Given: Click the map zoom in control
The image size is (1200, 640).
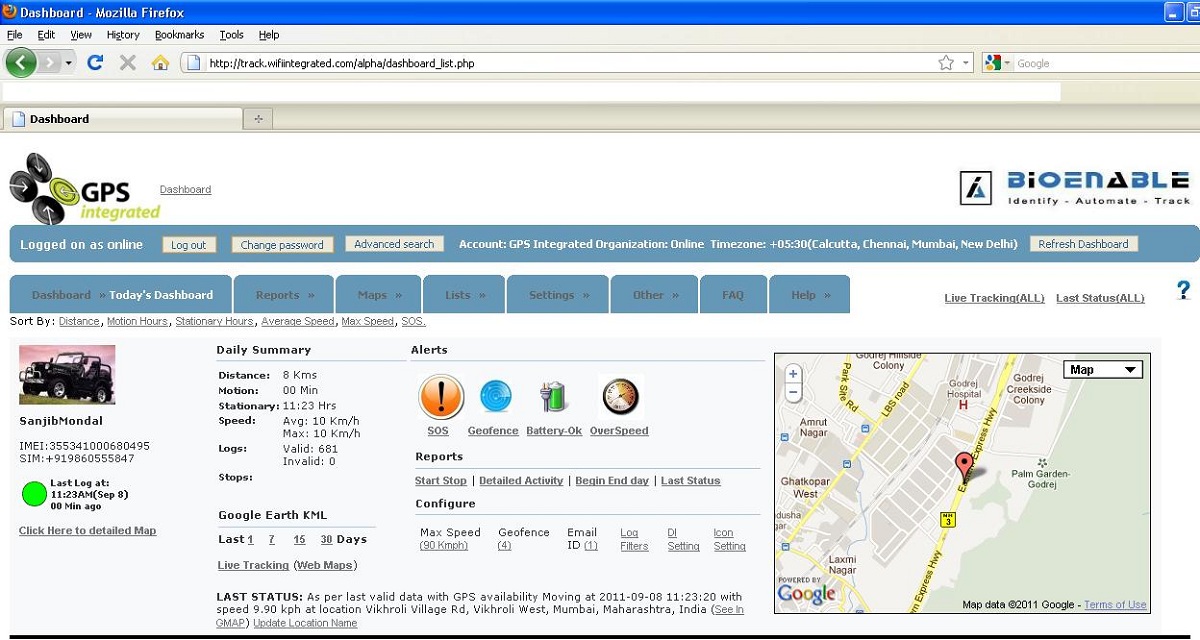Looking at the screenshot, I should pos(792,373).
